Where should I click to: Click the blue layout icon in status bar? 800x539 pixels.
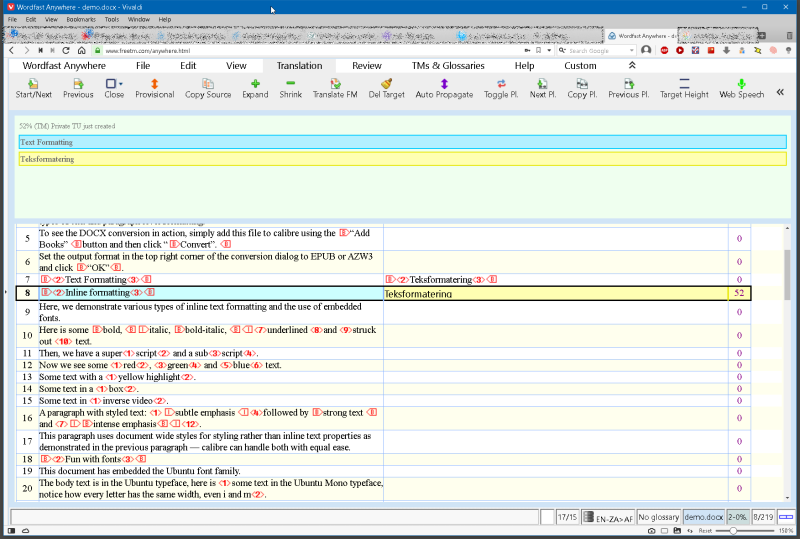786,517
